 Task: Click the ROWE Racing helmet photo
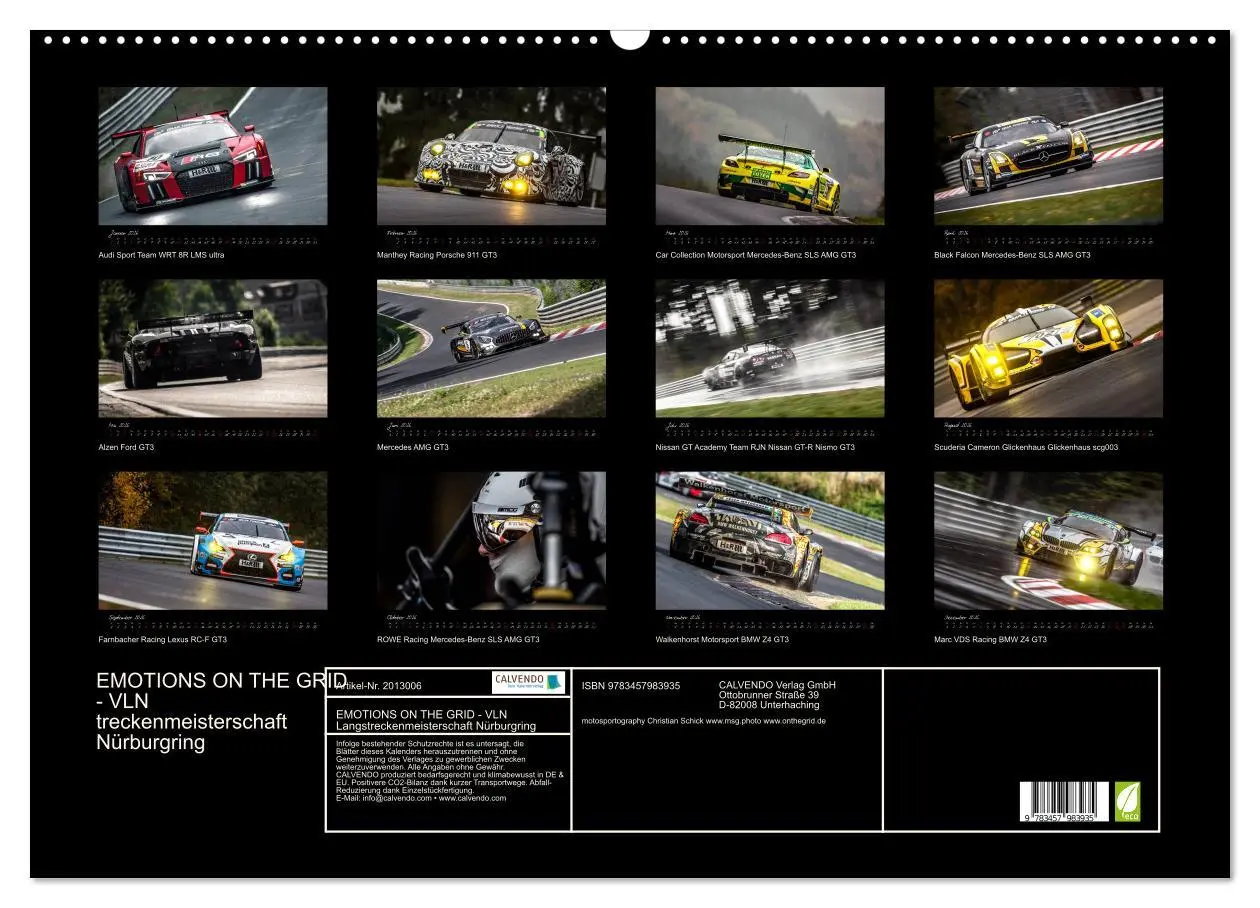click(491, 541)
